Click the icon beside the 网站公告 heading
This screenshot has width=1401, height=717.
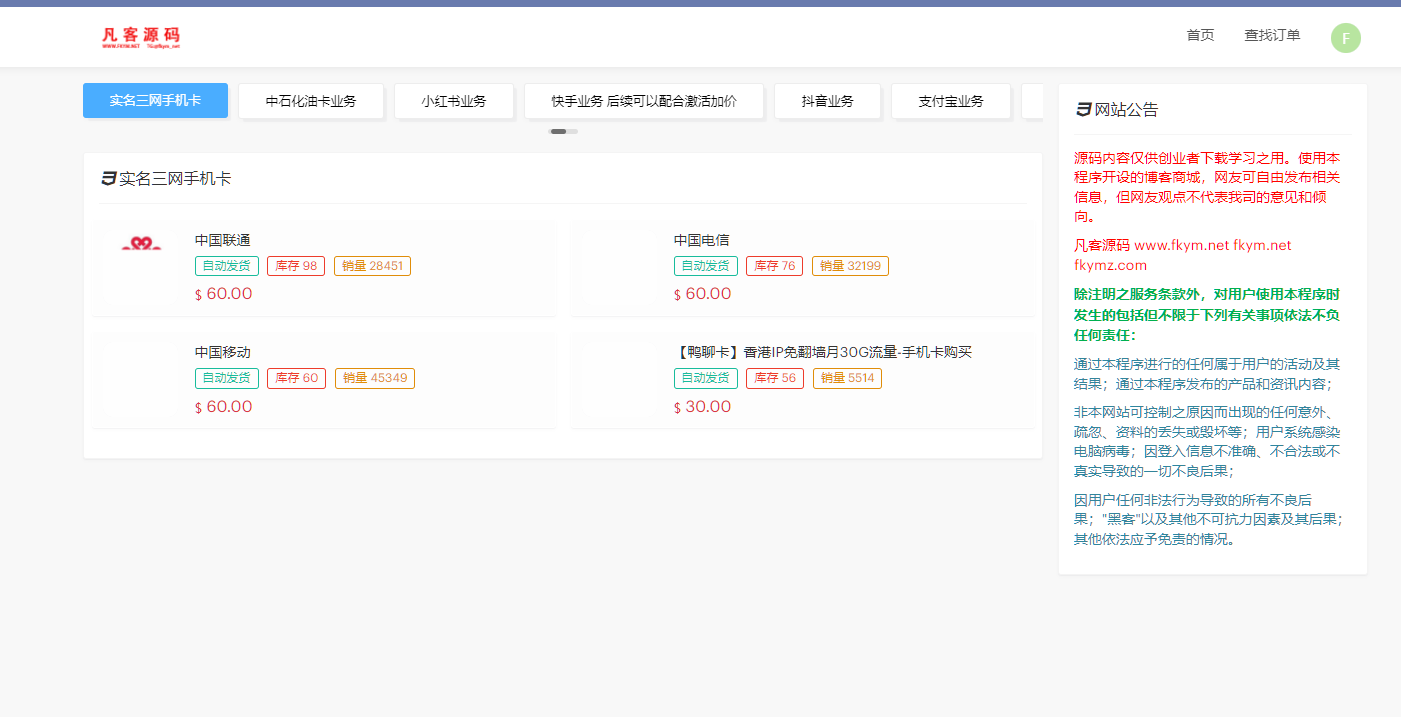1083,110
